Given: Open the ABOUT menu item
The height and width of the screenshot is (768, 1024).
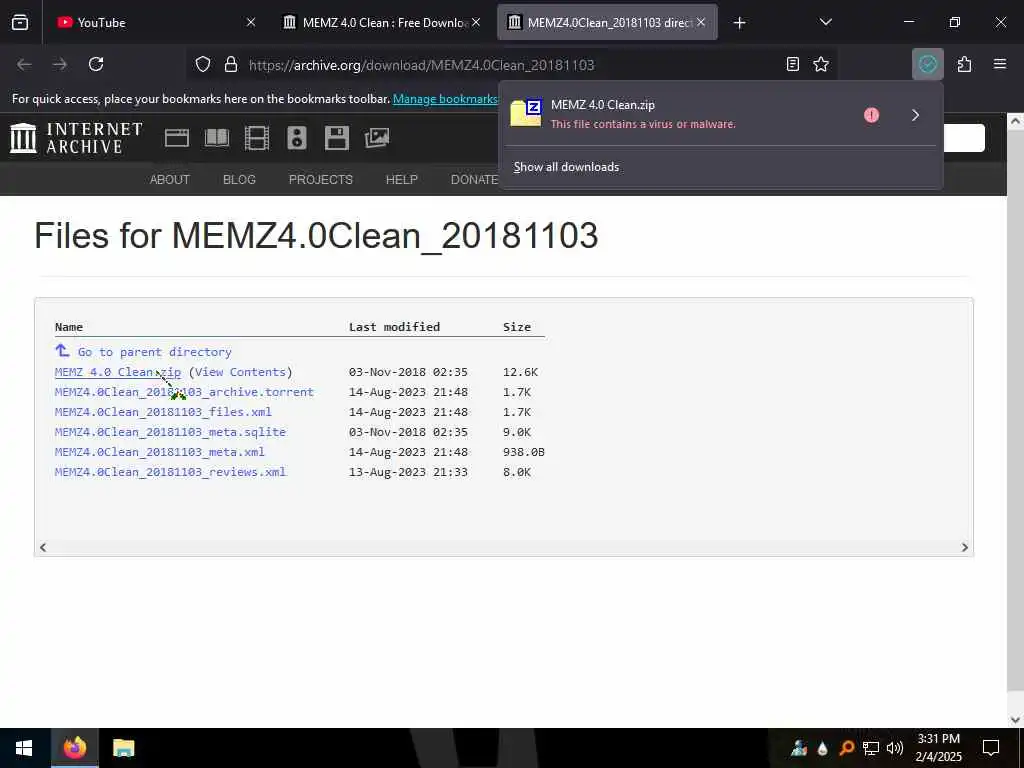Looking at the screenshot, I should click(170, 180).
